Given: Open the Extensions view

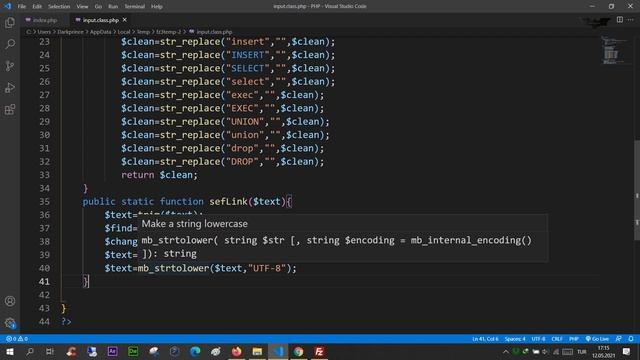Looking at the screenshot, I should 10,109.
